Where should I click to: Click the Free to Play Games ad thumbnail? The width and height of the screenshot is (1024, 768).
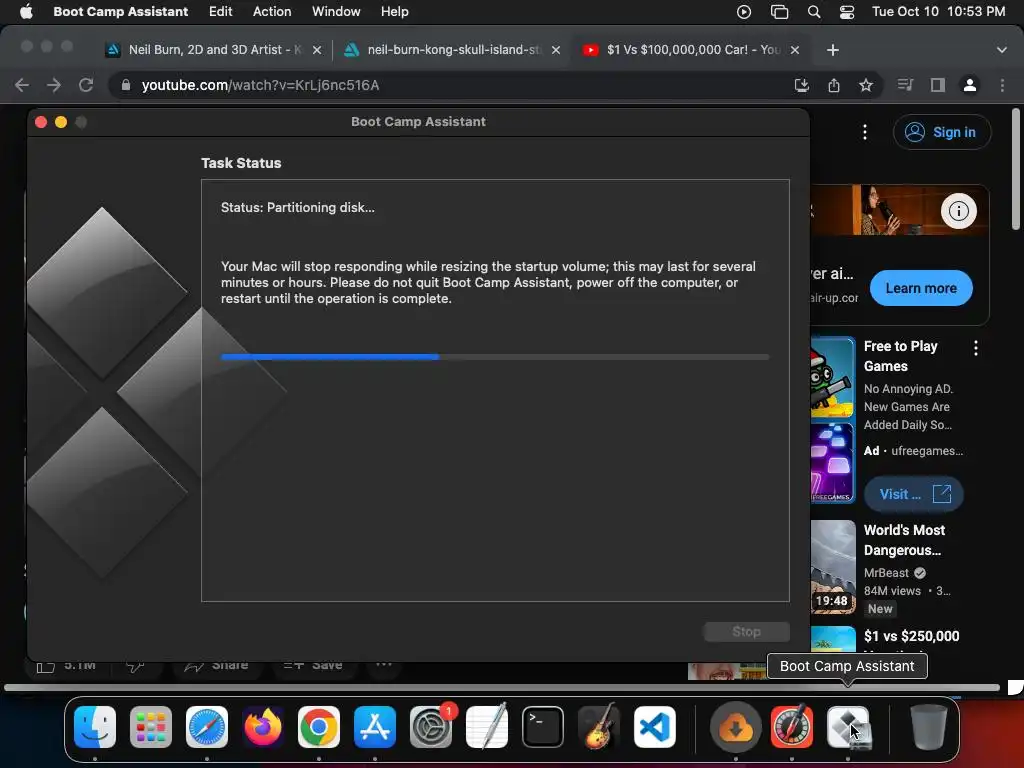pyautogui.click(x=832, y=419)
